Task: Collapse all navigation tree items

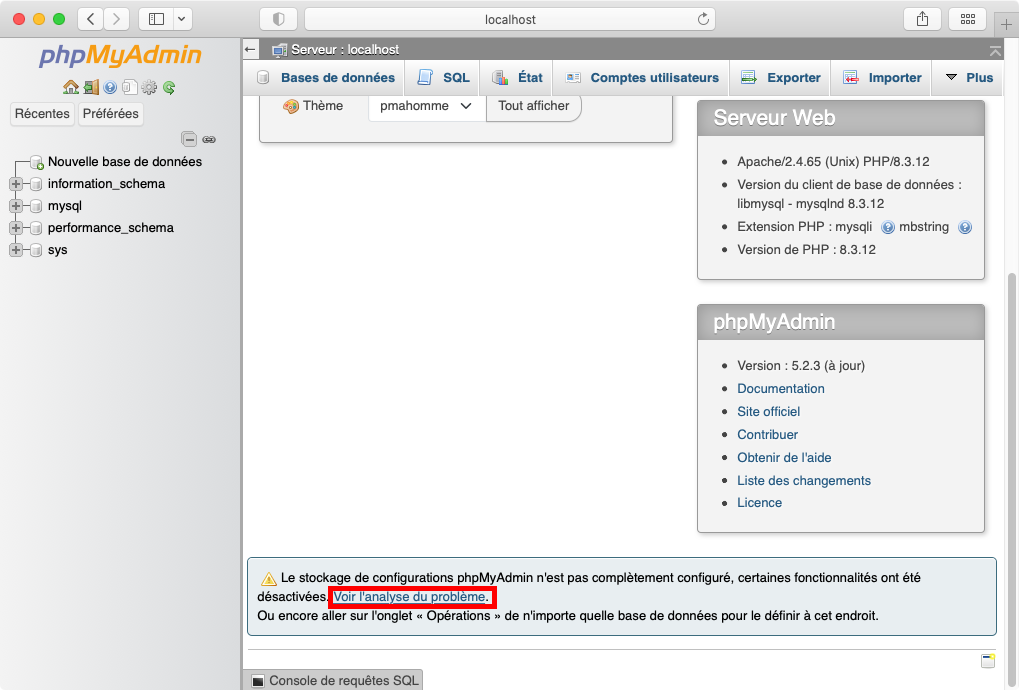Action: coord(188,140)
